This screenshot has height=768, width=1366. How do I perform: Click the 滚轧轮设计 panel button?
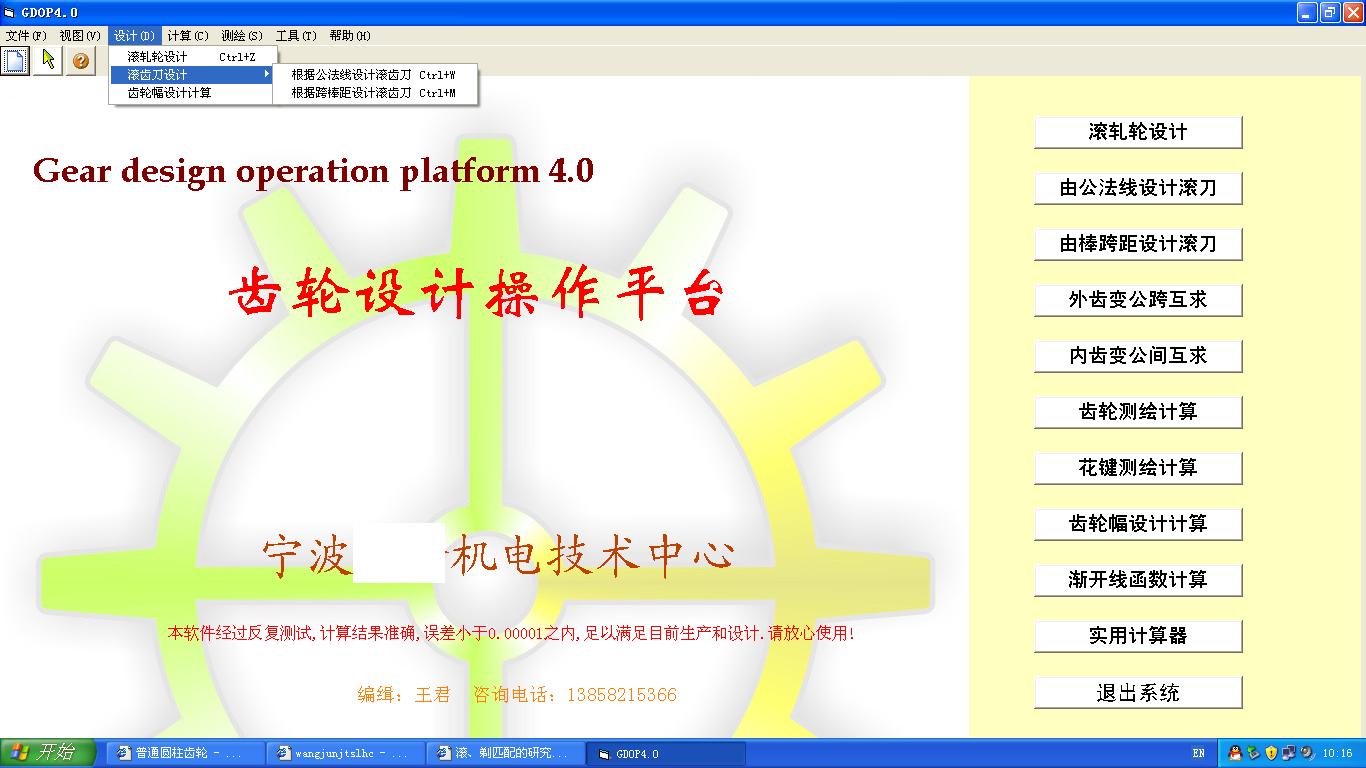point(1138,132)
